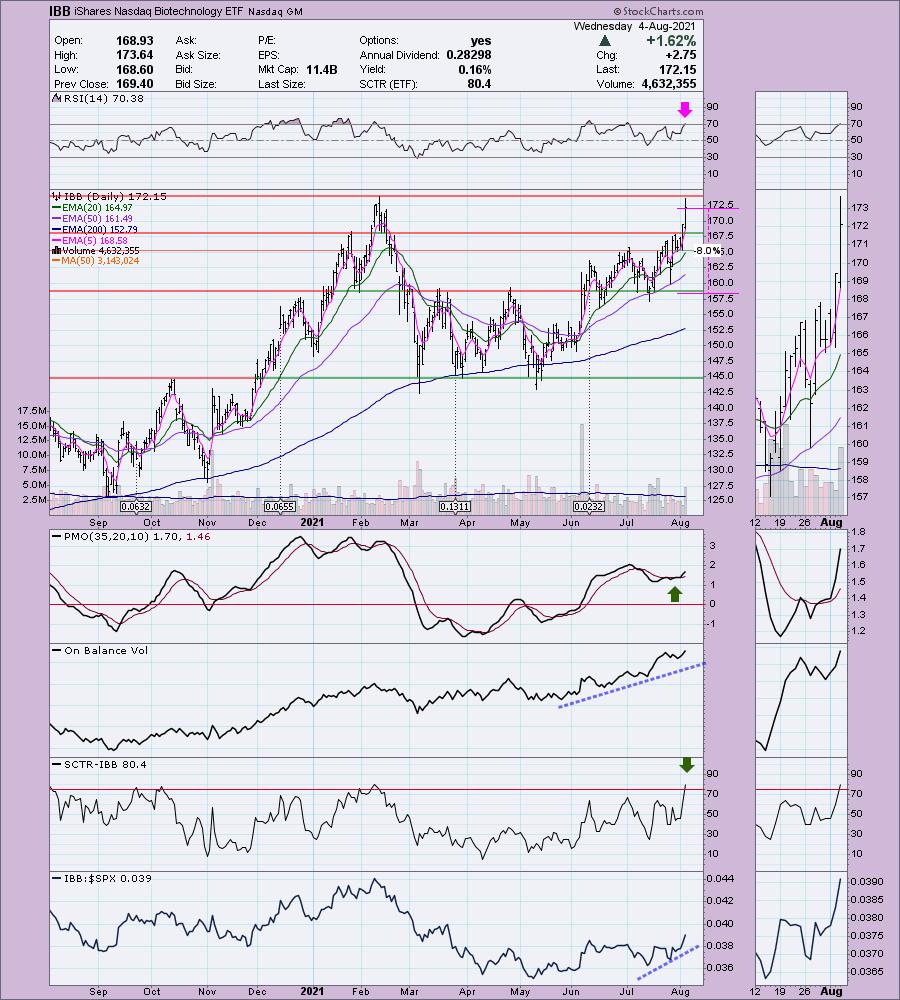
Task: Click the EMA(5) 168.58 legend entry
Action: click(x=94, y=240)
